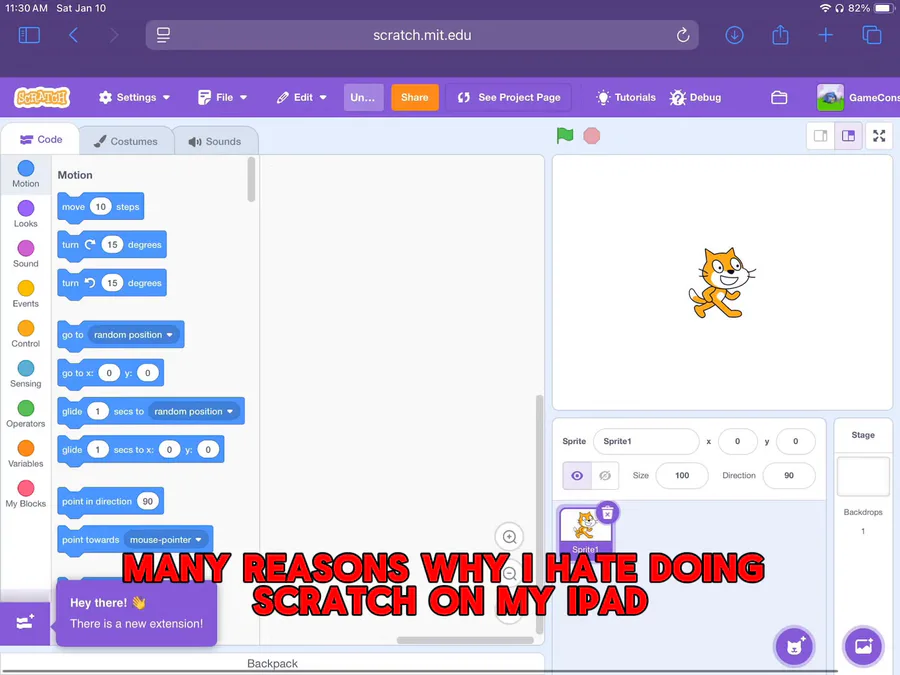This screenshot has width=900, height=675.
Task: Click the turn clockwise 15 degrees block
Action: pyautogui.click(x=112, y=245)
